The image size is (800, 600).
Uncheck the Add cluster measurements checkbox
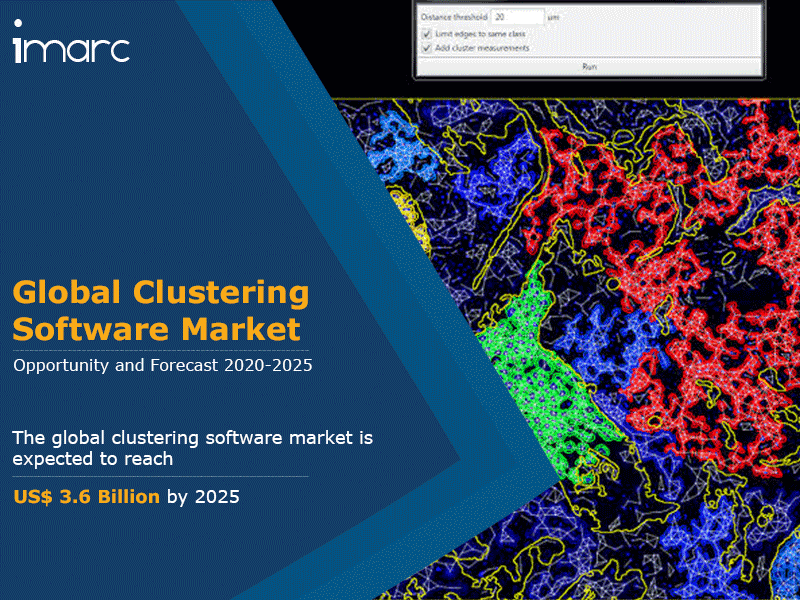tap(427, 47)
